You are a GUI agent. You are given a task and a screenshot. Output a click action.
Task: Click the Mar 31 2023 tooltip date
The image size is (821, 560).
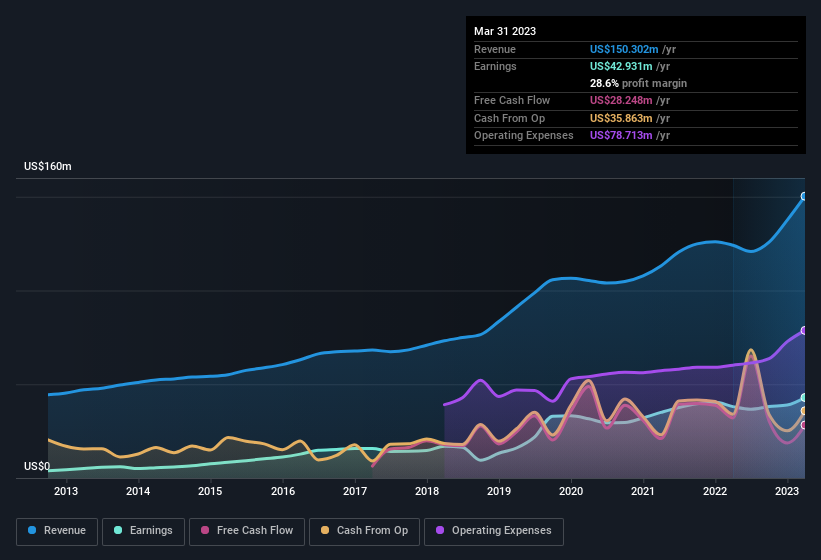[x=505, y=31]
